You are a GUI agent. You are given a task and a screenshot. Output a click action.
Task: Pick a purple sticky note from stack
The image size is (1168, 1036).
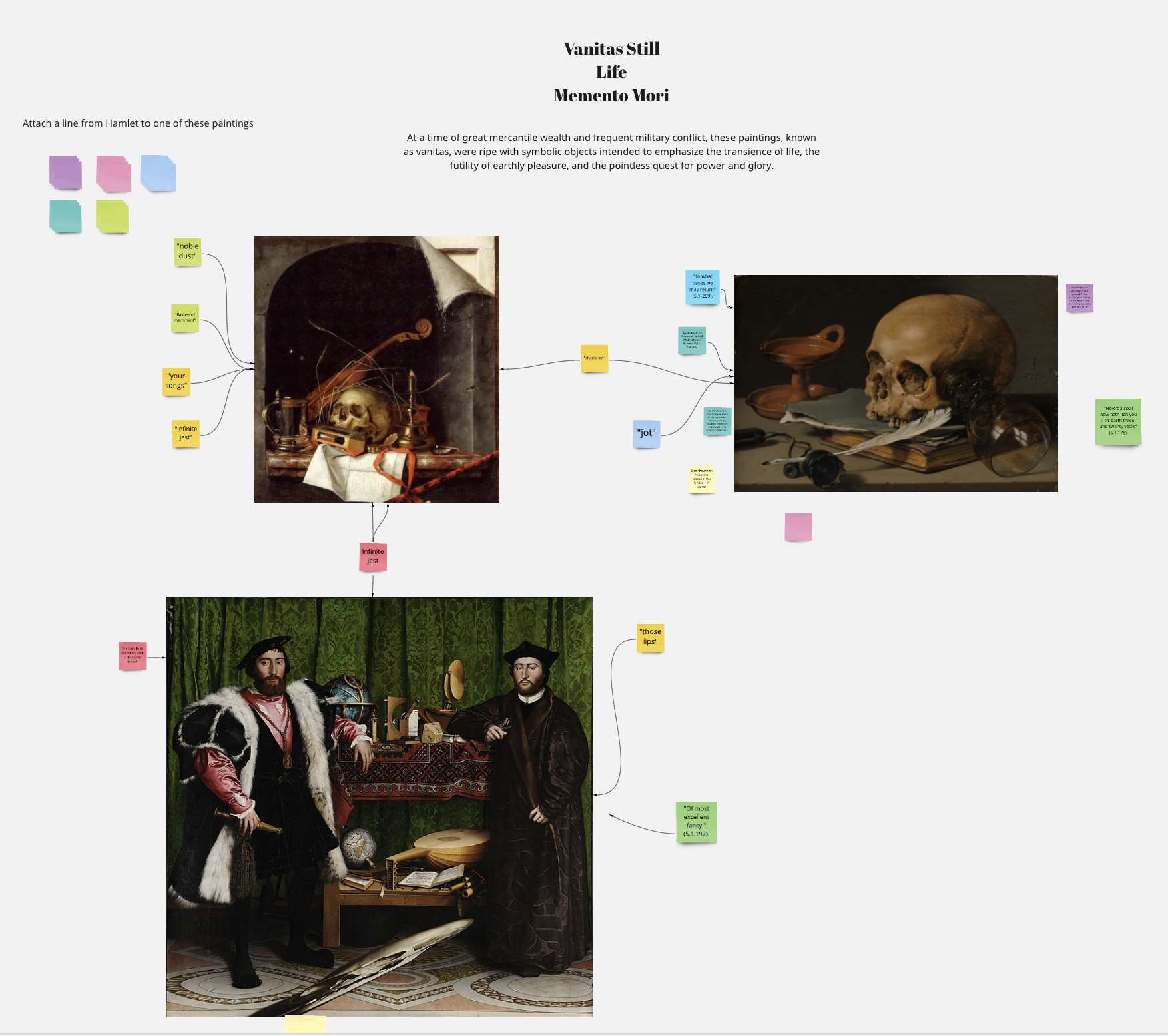coord(65,172)
